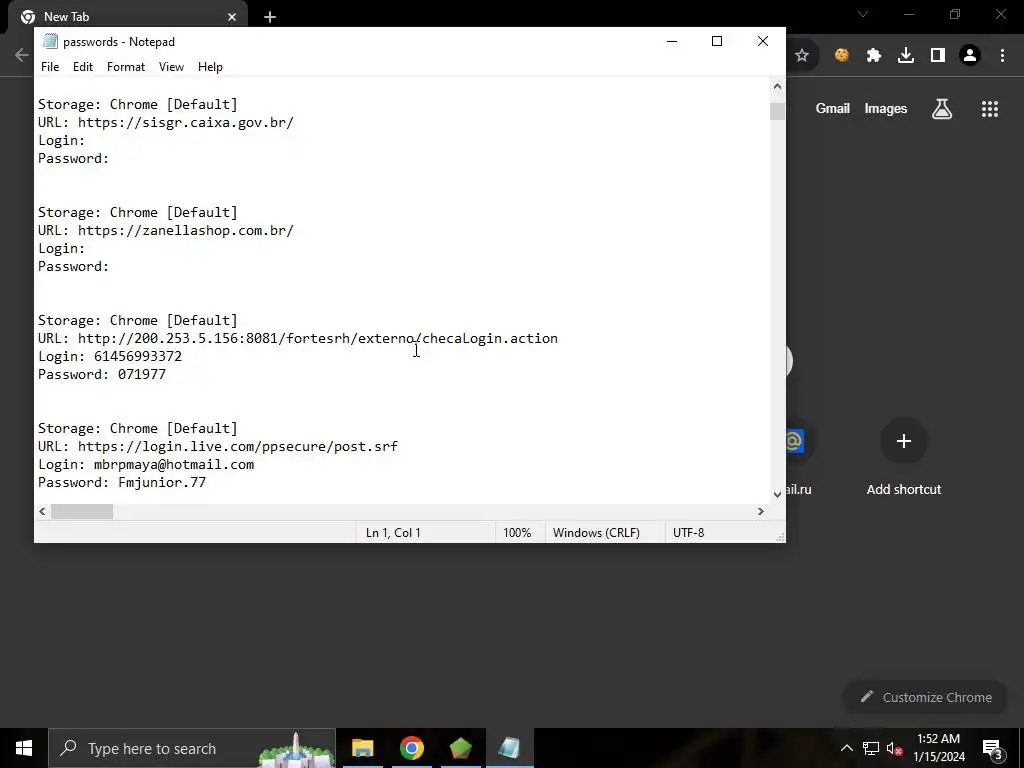Open the green gem app on taskbar

click(460, 748)
